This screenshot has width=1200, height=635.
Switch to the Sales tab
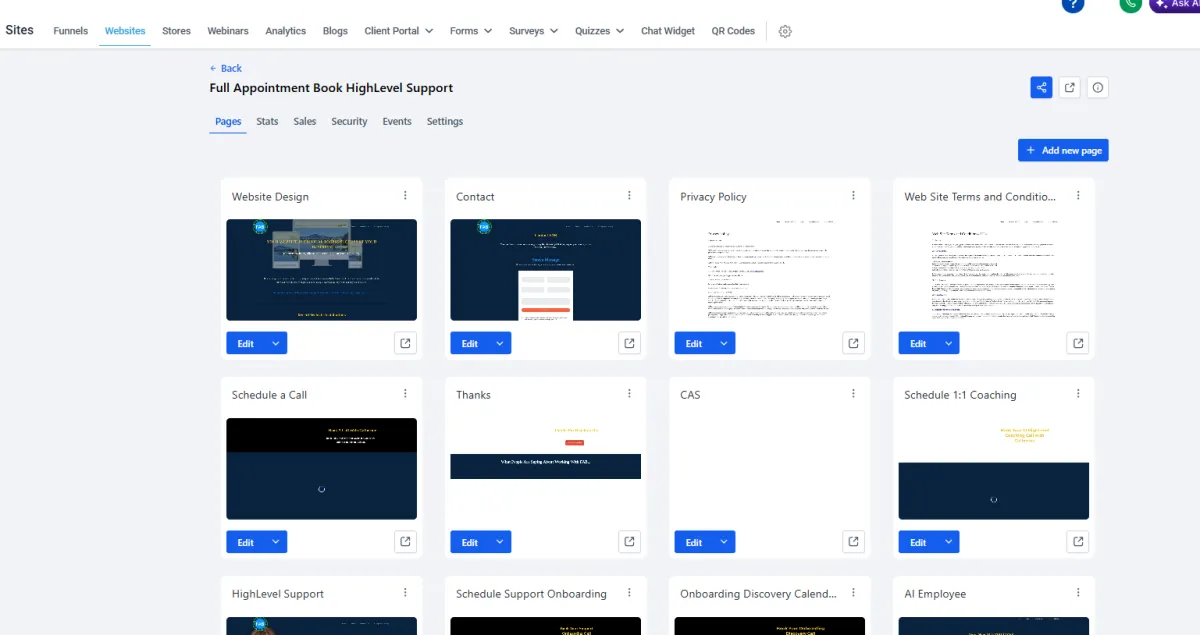click(x=305, y=121)
